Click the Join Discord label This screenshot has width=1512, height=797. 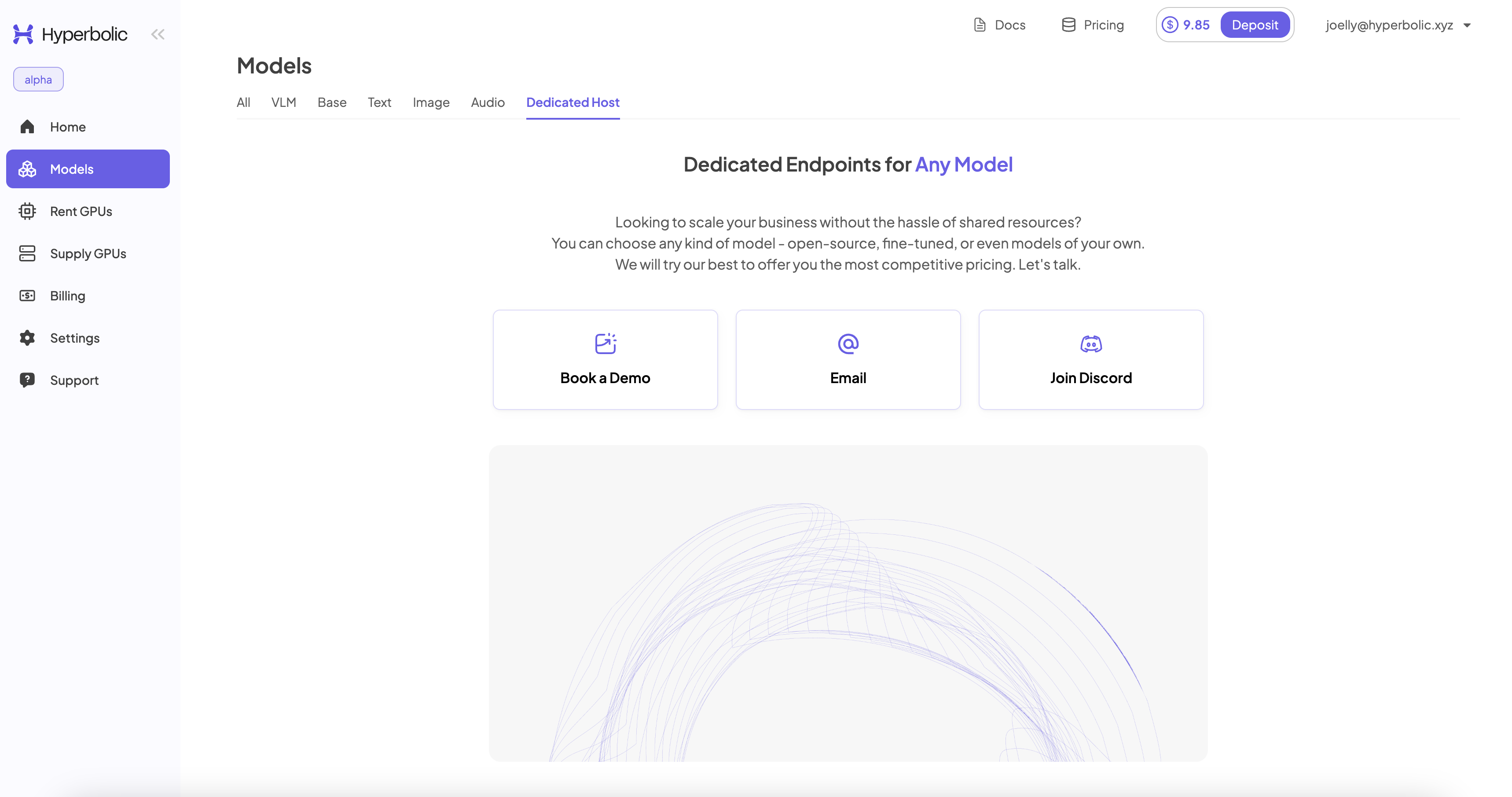pos(1091,378)
